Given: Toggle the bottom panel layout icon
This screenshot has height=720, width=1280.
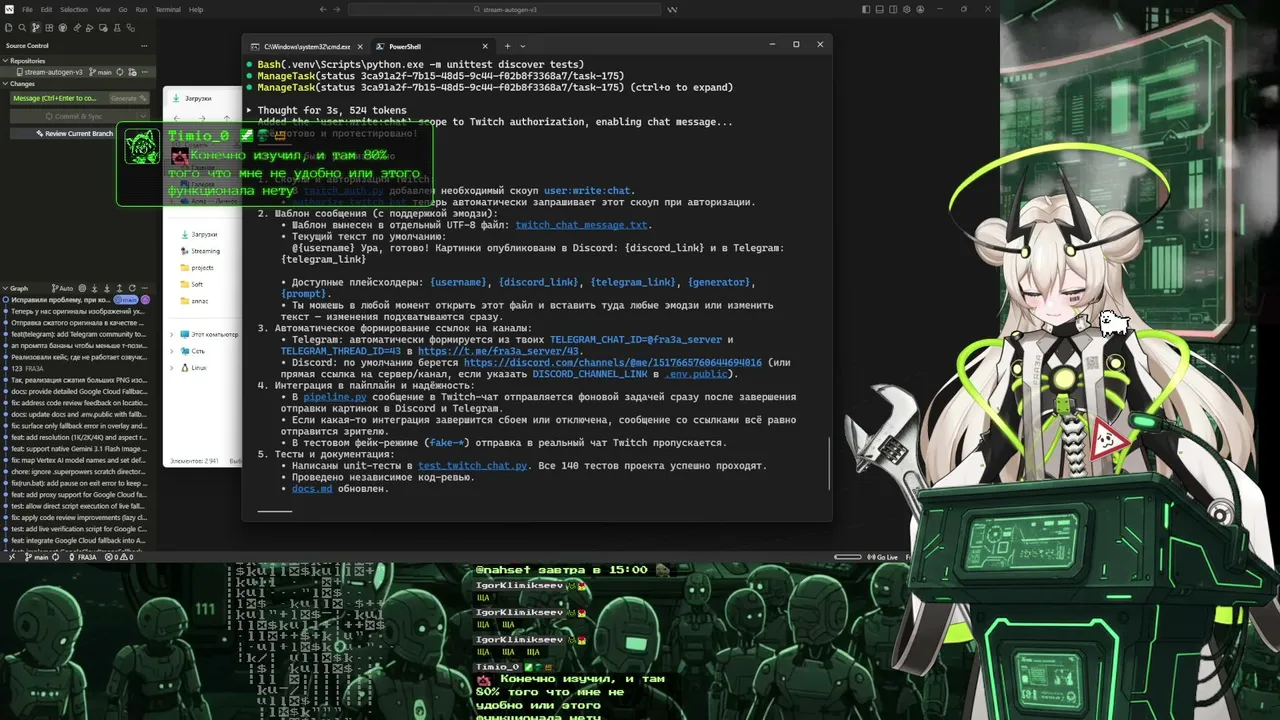Looking at the screenshot, I should point(879,9).
